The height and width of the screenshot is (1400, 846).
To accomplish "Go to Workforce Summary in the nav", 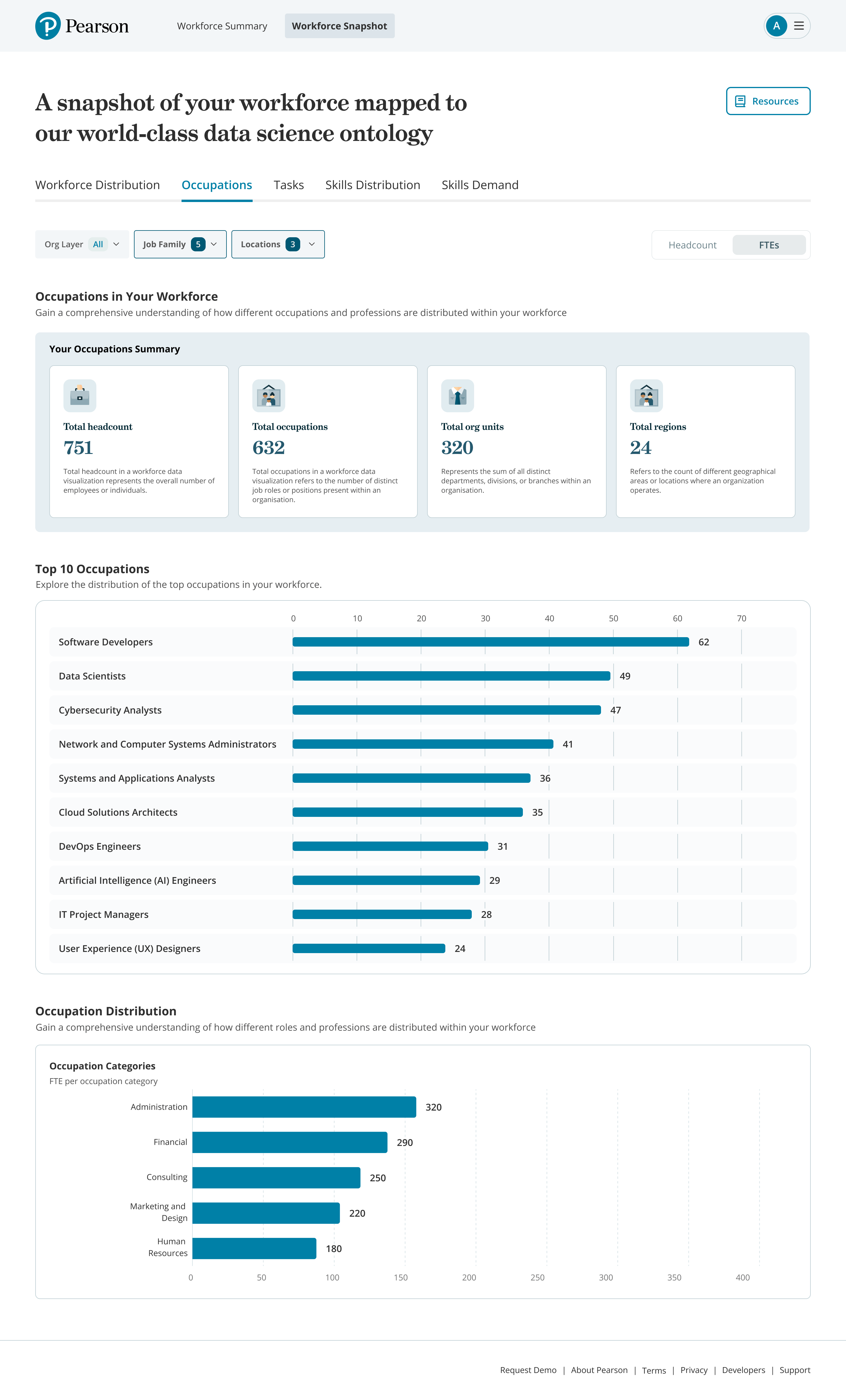I will tap(222, 26).
